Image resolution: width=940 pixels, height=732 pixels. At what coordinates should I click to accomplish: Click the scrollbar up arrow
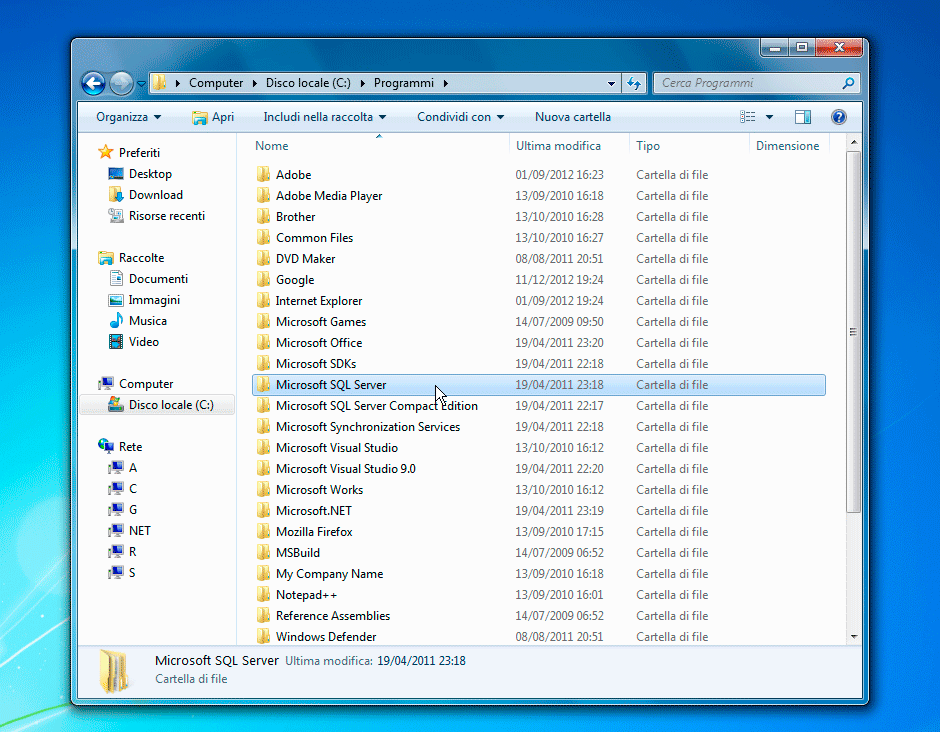coord(854,143)
